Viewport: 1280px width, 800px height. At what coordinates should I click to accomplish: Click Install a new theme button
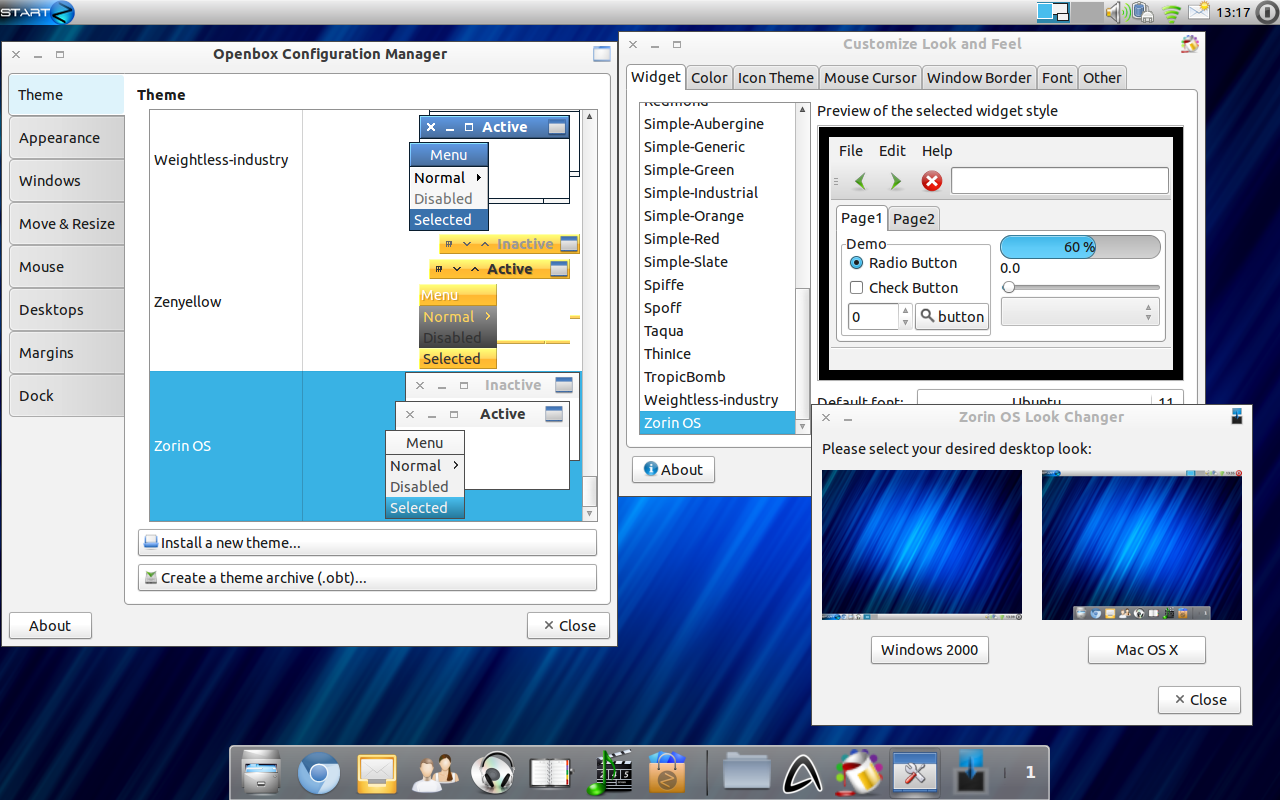point(367,543)
